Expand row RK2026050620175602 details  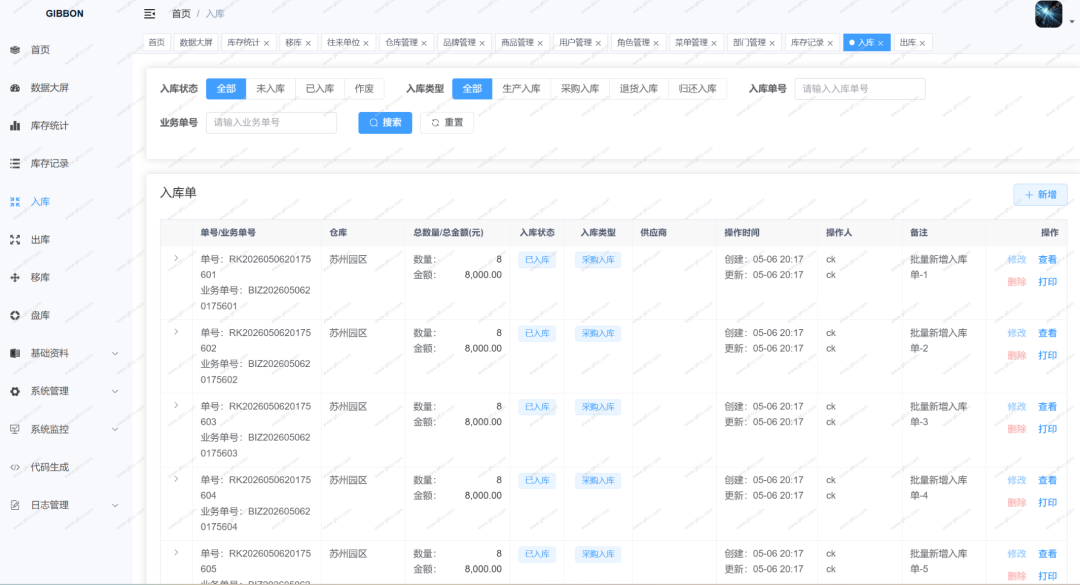(x=176, y=332)
